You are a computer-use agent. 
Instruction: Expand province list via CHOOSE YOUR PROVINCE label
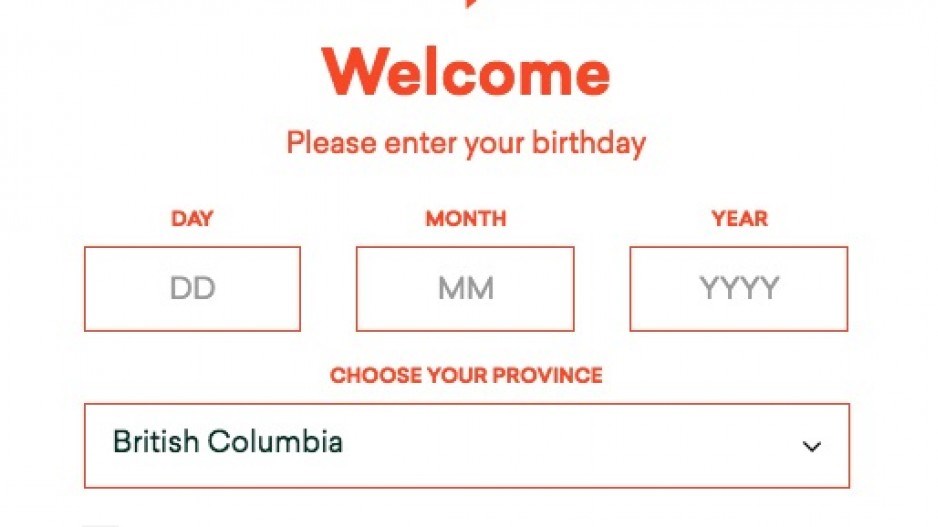pyautogui.click(x=466, y=375)
